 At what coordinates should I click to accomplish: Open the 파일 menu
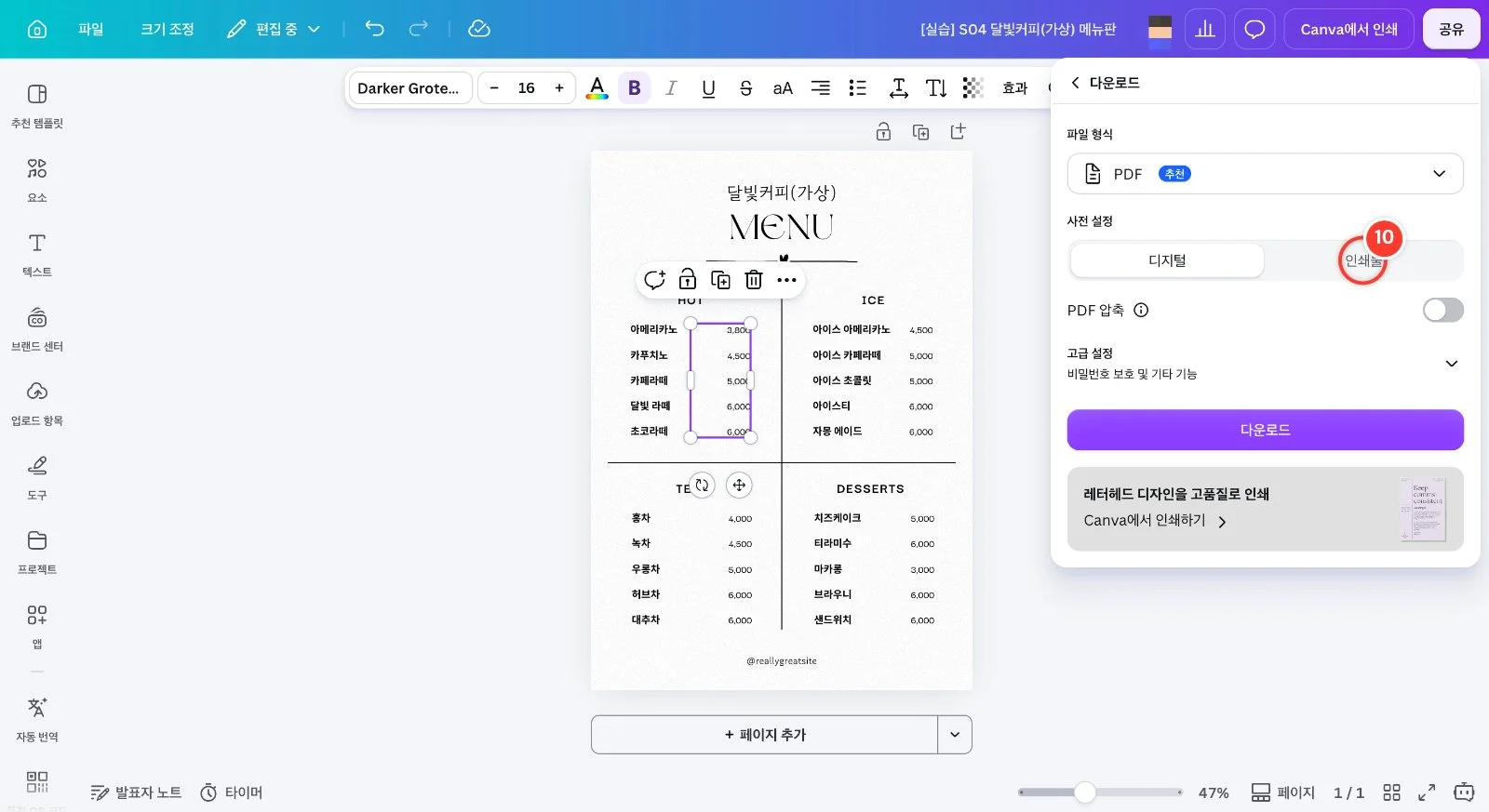[x=91, y=29]
